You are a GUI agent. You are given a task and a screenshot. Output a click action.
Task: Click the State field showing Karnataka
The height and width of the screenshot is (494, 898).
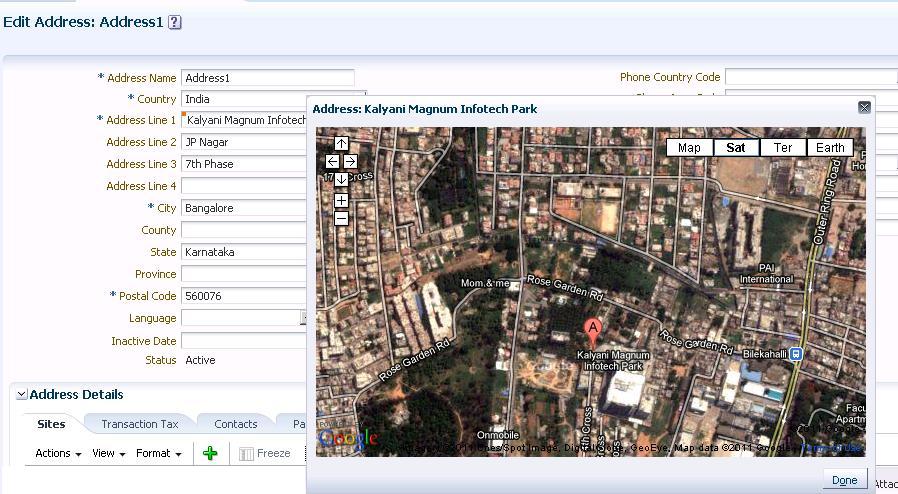click(x=244, y=252)
